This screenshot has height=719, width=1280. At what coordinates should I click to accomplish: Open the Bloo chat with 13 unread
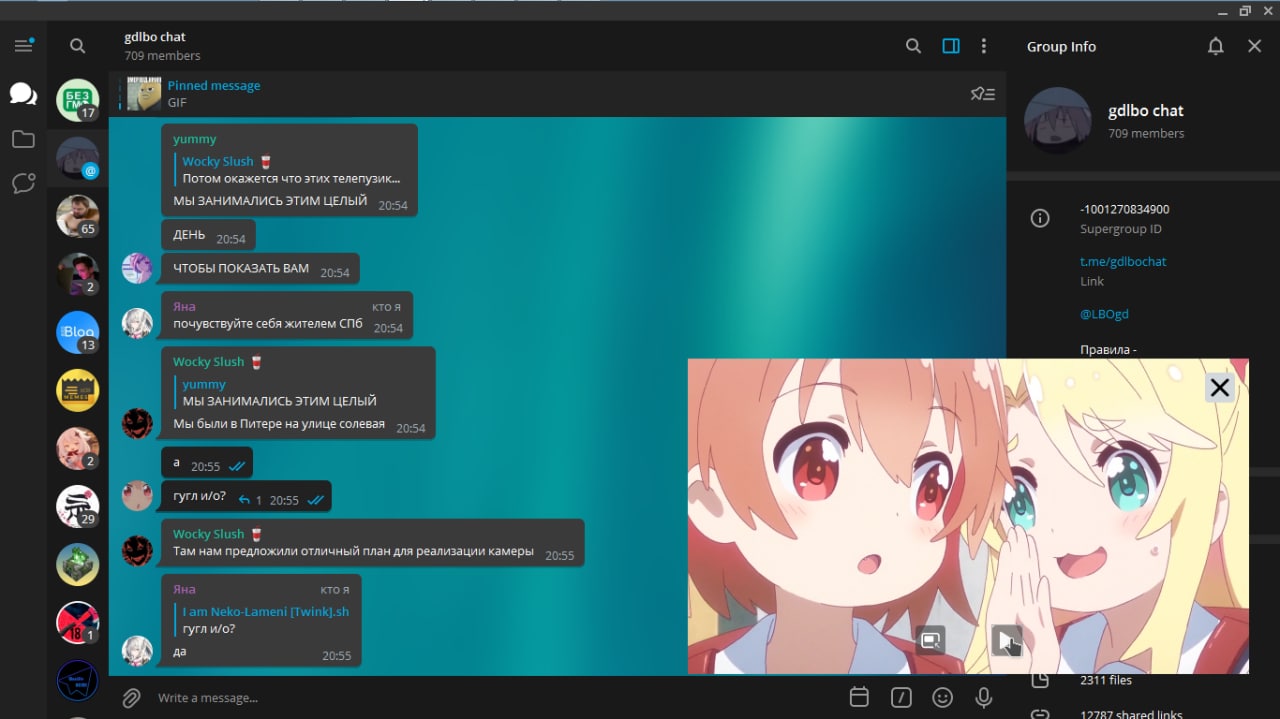coord(77,332)
